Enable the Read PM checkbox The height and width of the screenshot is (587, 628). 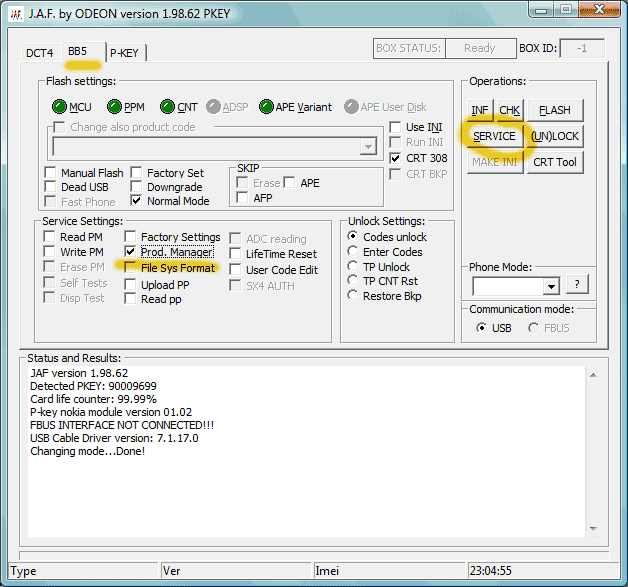(49, 237)
